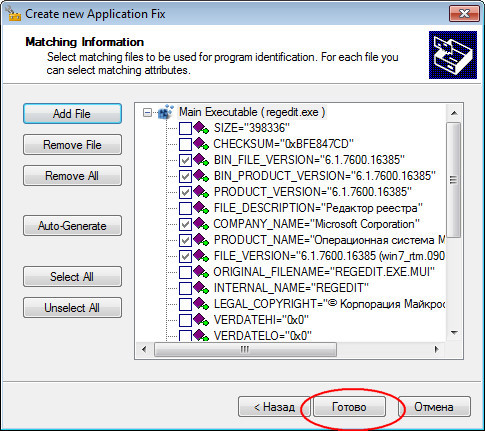Check the FILE_DESCRIPTION checkbox
Image resolution: width=485 pixels, height=431 pixels.
pos(185,208)
